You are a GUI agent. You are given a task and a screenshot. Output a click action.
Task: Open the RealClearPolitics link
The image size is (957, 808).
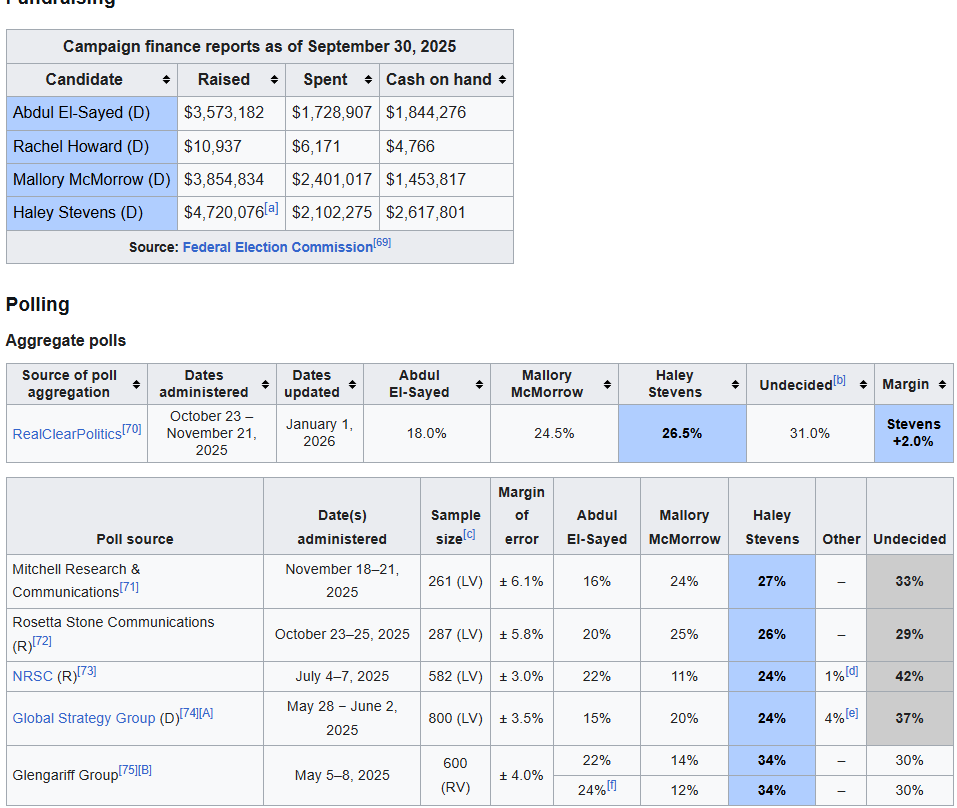tap(67, 434)
